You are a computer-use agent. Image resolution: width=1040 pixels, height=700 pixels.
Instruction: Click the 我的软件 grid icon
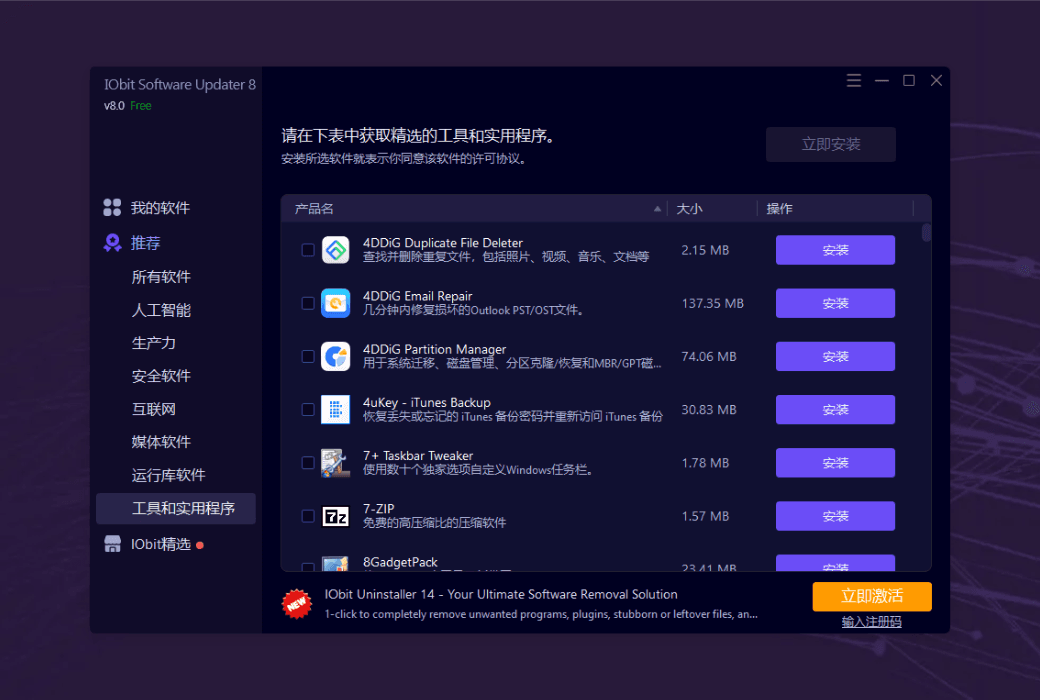tap(112, 208)
